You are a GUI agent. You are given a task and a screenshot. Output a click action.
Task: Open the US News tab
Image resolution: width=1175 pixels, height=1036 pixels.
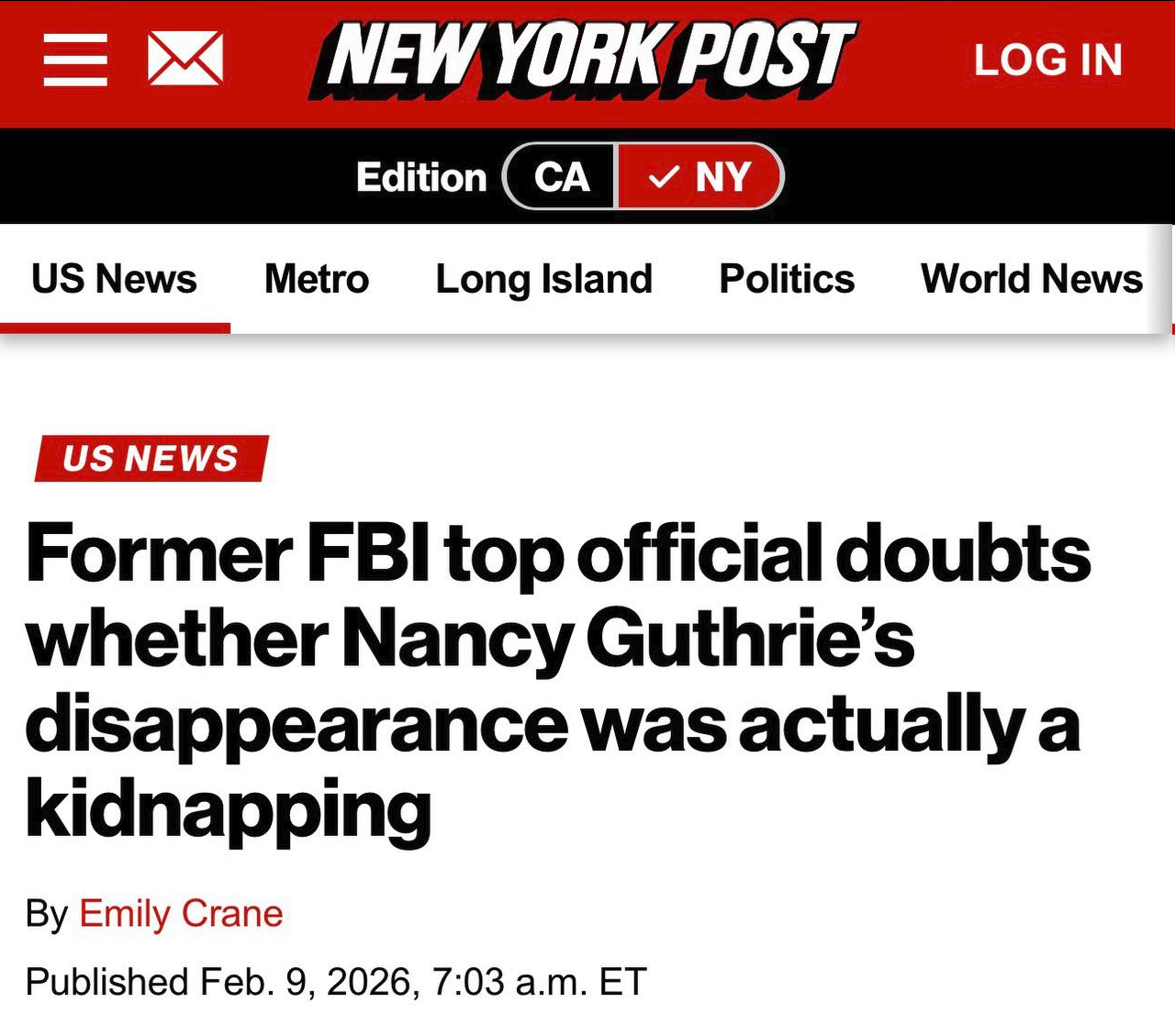114,279
